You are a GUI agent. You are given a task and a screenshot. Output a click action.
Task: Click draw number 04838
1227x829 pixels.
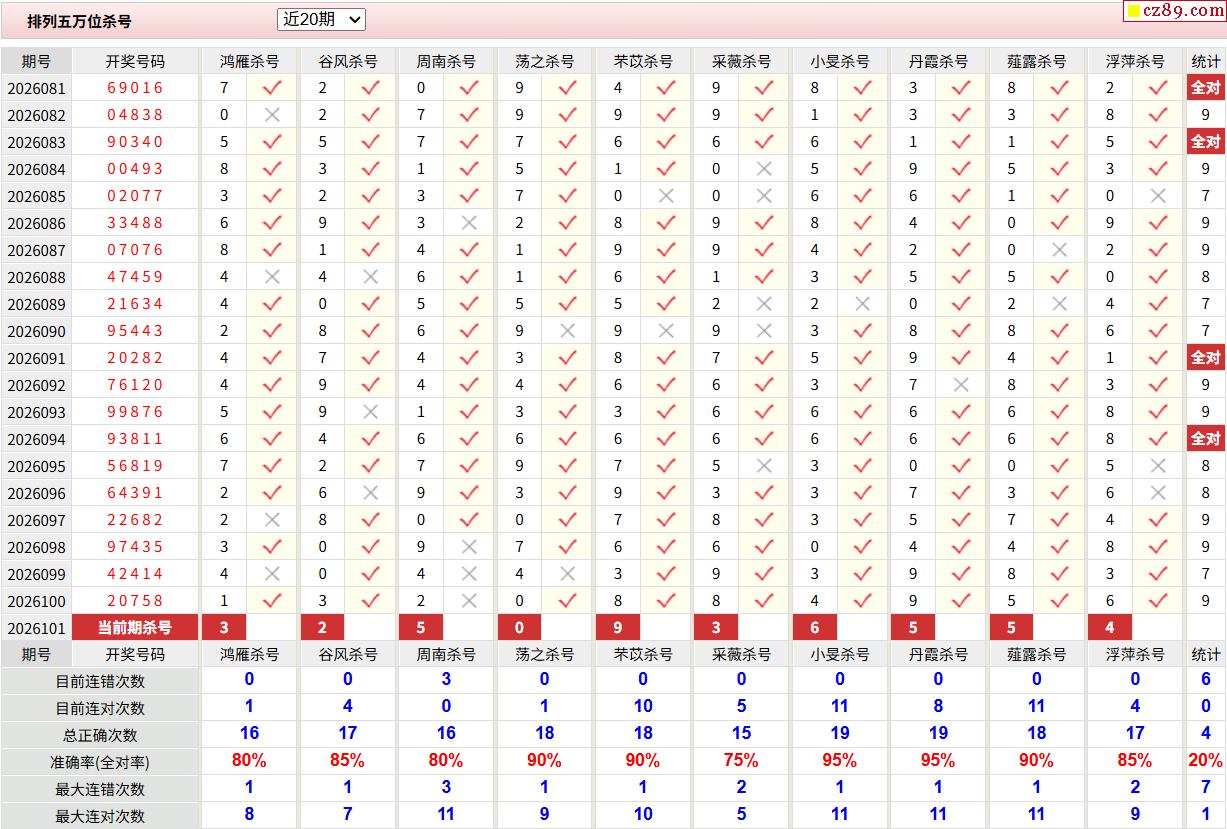pyautogui.click(x=135, y=115)
